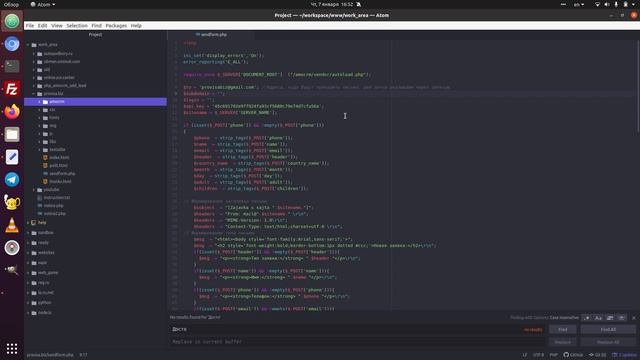Image resolution: width=640 pixels, height=360 pixels.
Task: Launch VLC media player from dock
Action: [12, 225]
